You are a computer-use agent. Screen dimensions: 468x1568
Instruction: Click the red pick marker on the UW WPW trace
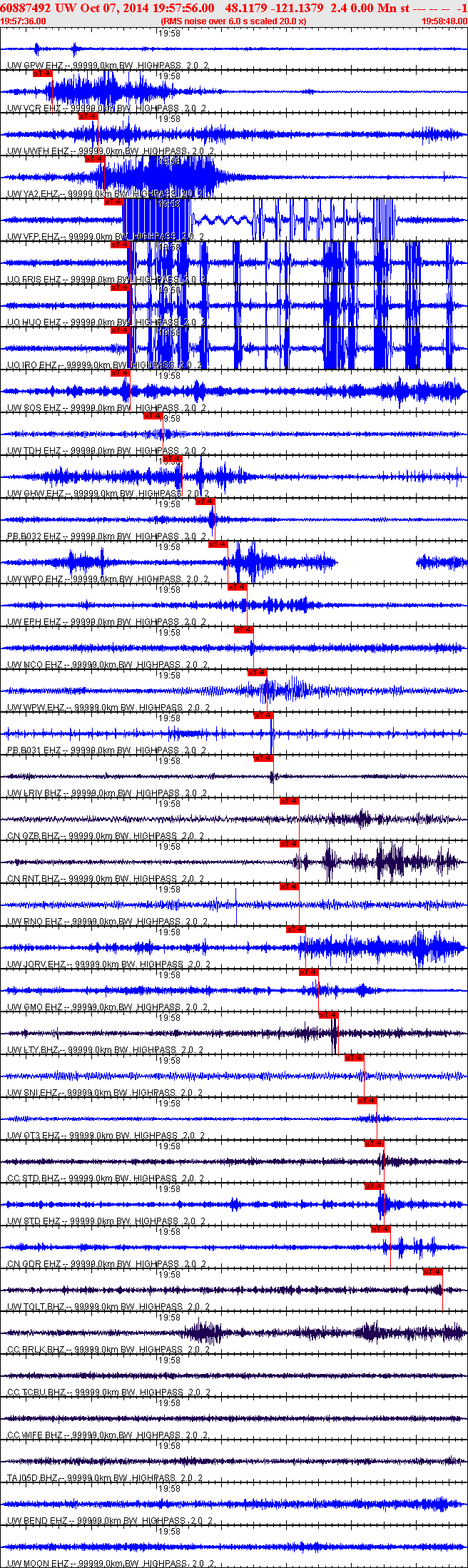coord(257,673)
